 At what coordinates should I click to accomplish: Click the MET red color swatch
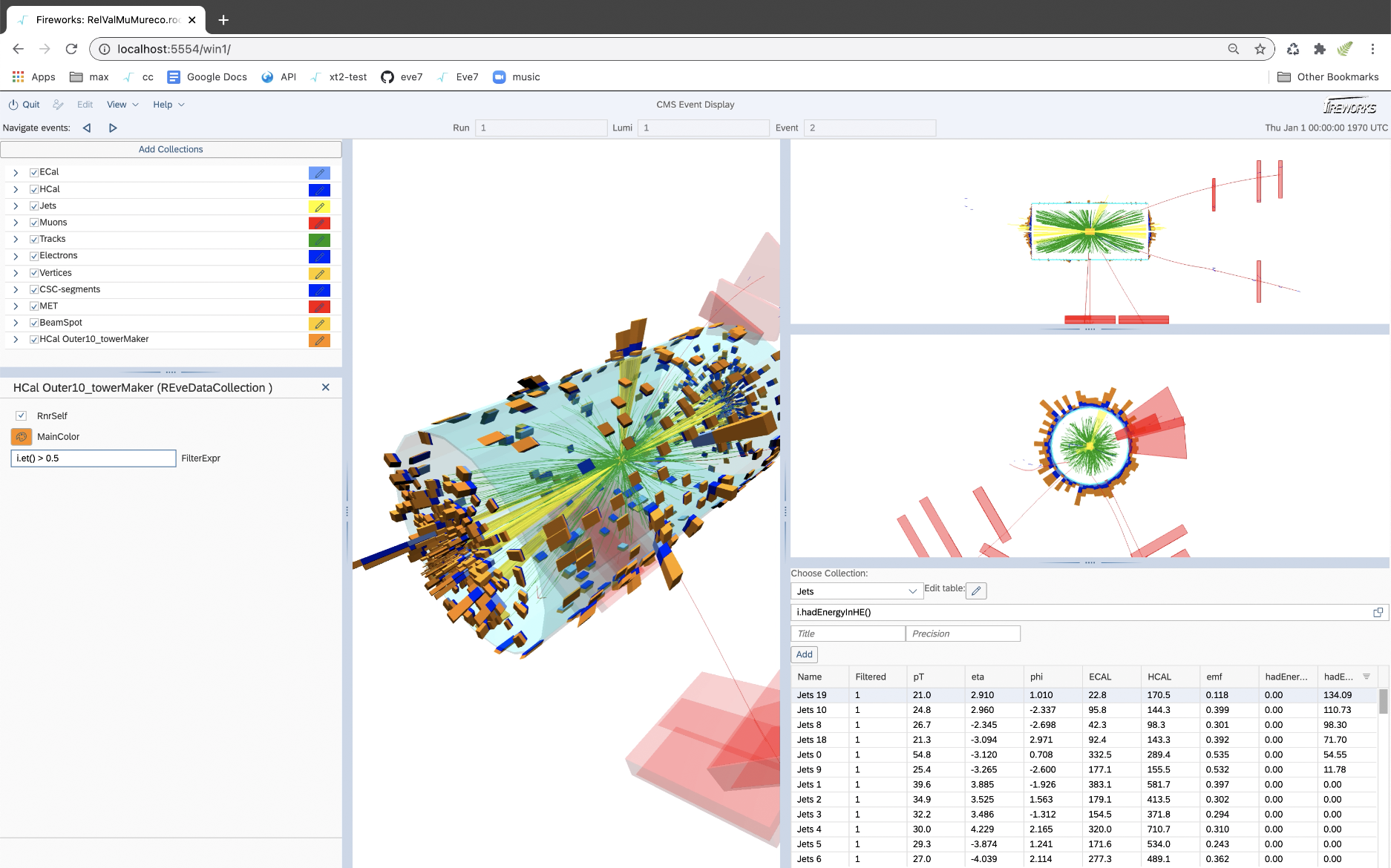click(x=319, y=307)
